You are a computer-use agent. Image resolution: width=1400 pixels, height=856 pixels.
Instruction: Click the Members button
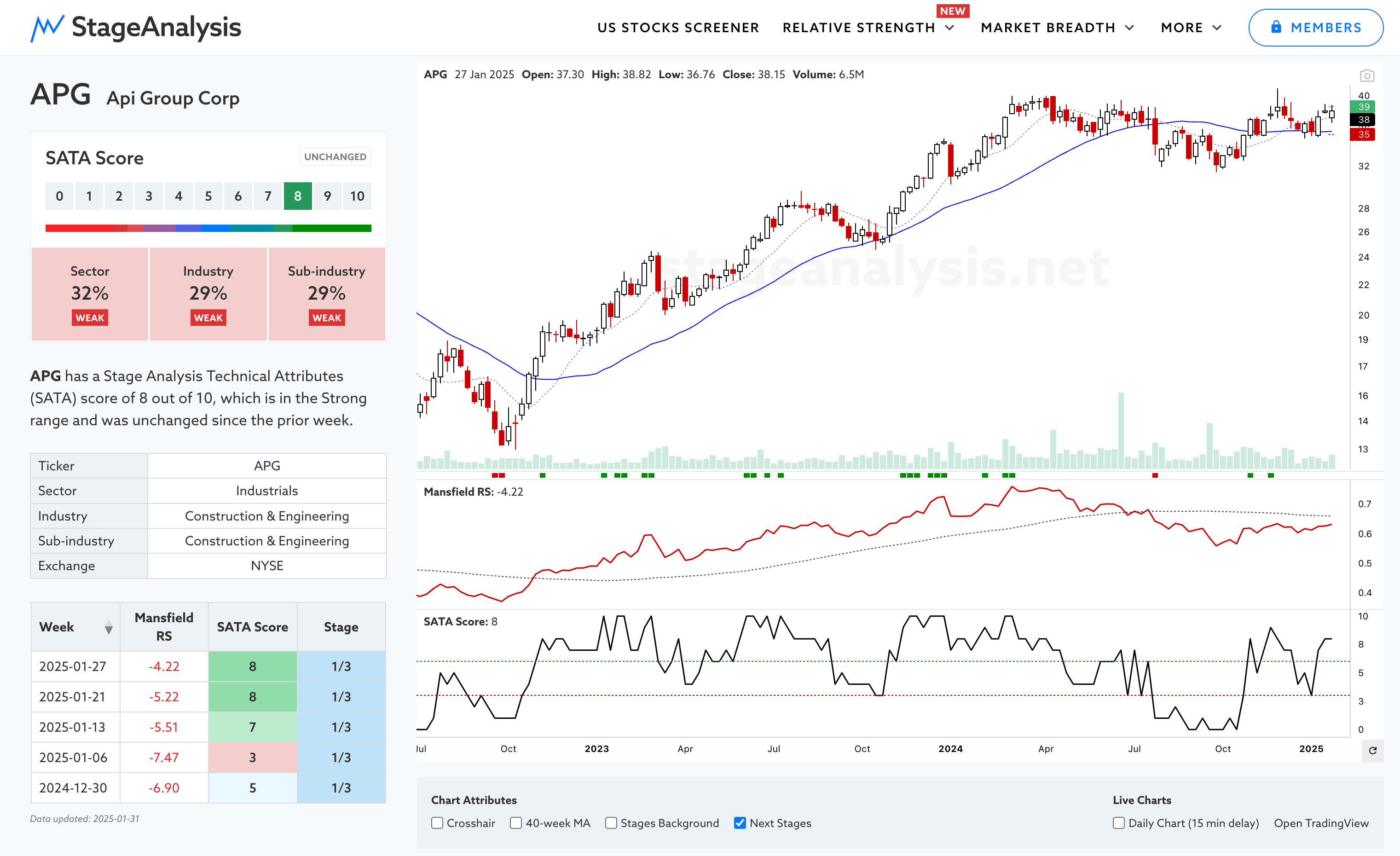[1315, 27]
